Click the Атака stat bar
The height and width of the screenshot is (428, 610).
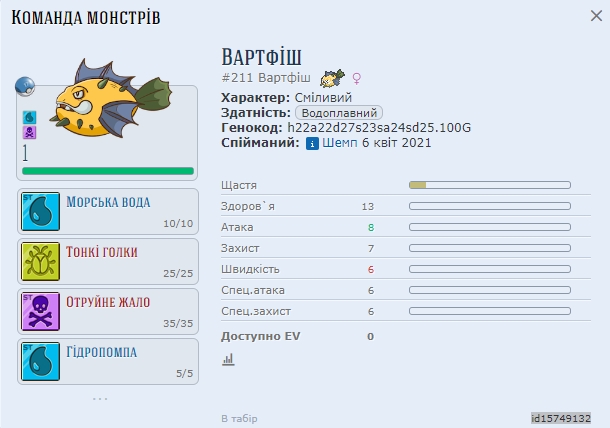tap(490, 227)
